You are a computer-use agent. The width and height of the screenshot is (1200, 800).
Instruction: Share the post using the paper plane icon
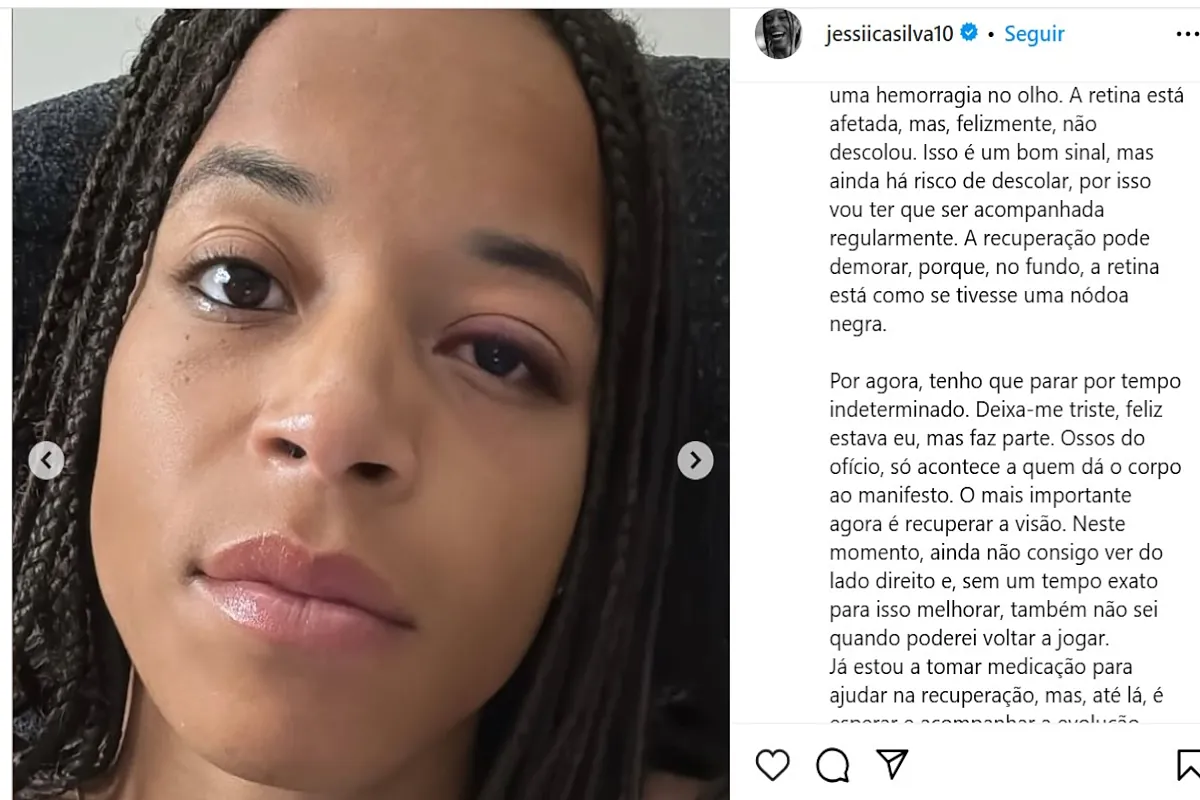[892, 764]
